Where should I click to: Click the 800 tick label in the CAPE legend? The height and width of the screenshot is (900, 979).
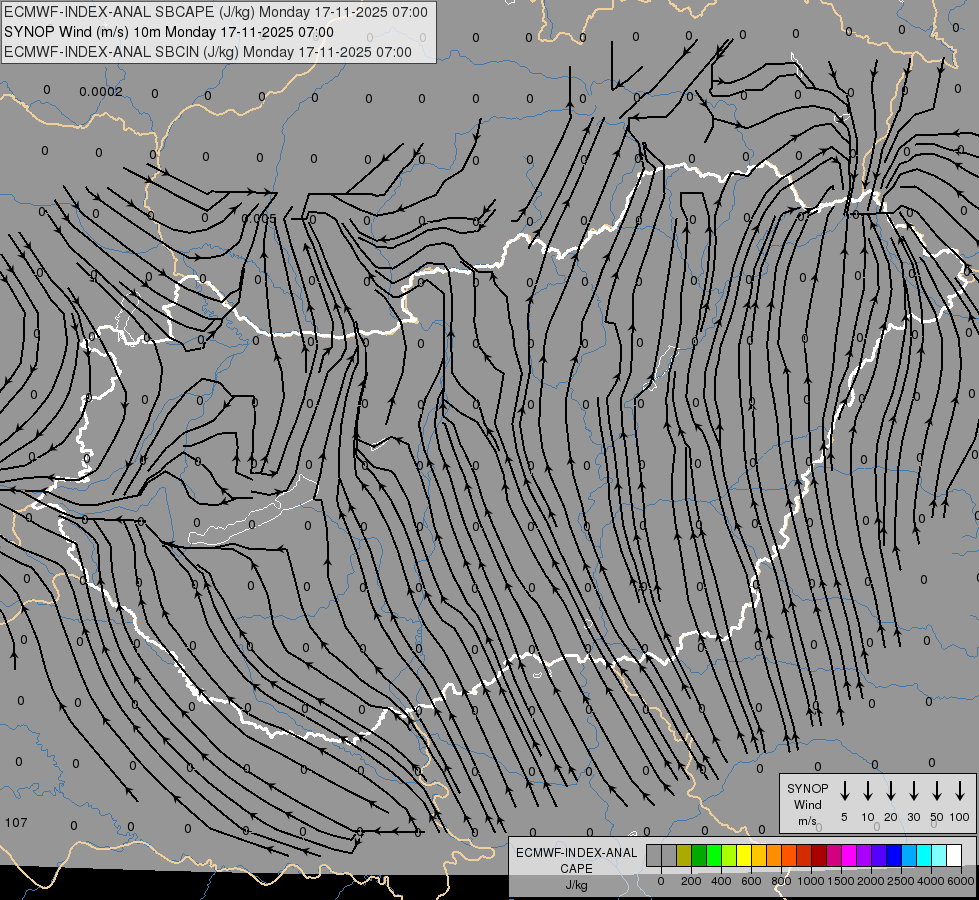pyautogui.click(x=781, y=881)
